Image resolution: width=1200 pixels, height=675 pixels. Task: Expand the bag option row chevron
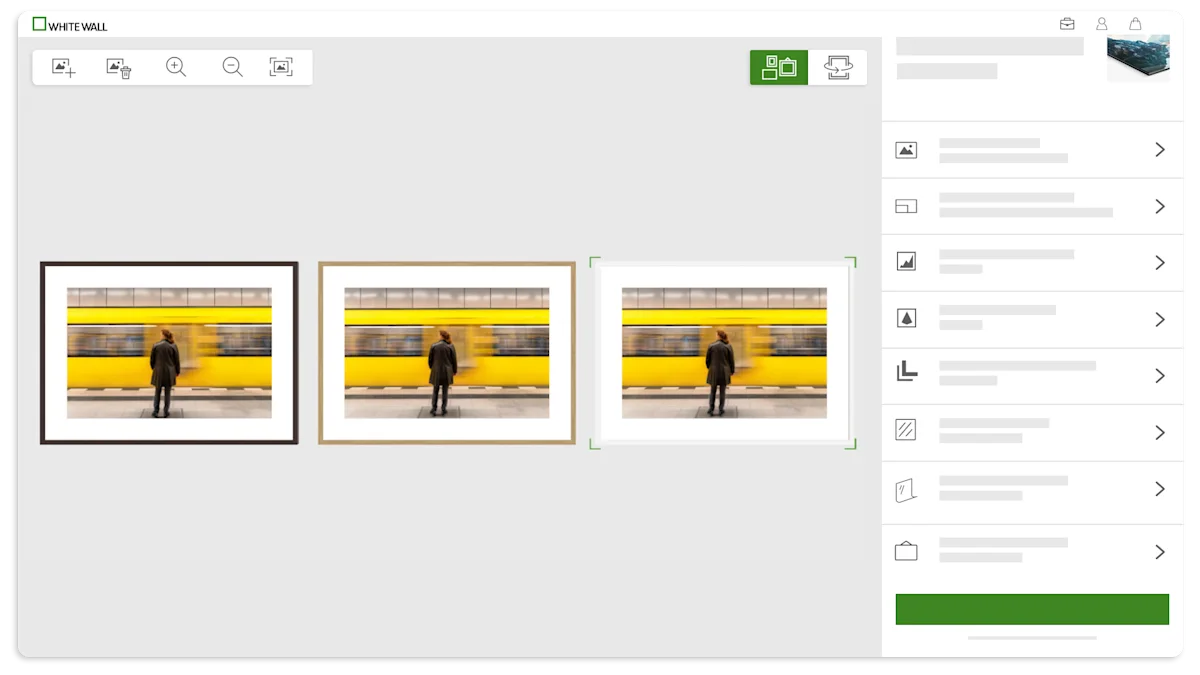[1160, 552]
